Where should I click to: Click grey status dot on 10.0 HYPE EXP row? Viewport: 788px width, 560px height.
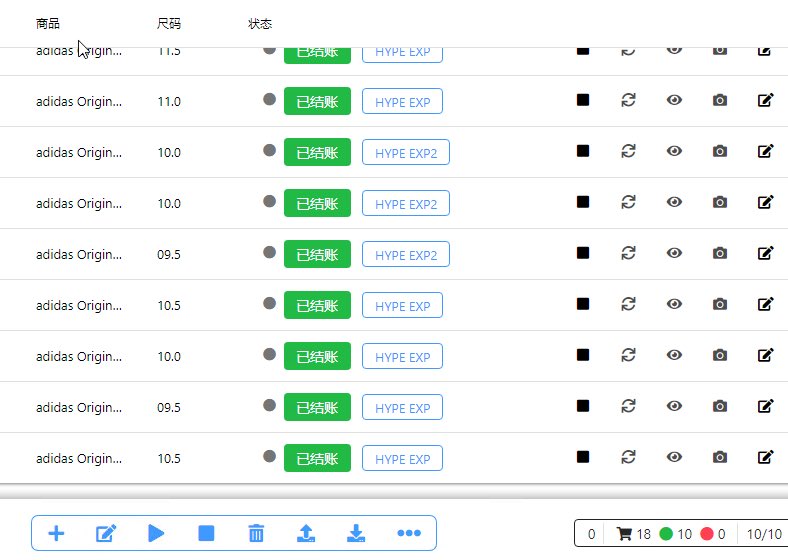[269, 354]
